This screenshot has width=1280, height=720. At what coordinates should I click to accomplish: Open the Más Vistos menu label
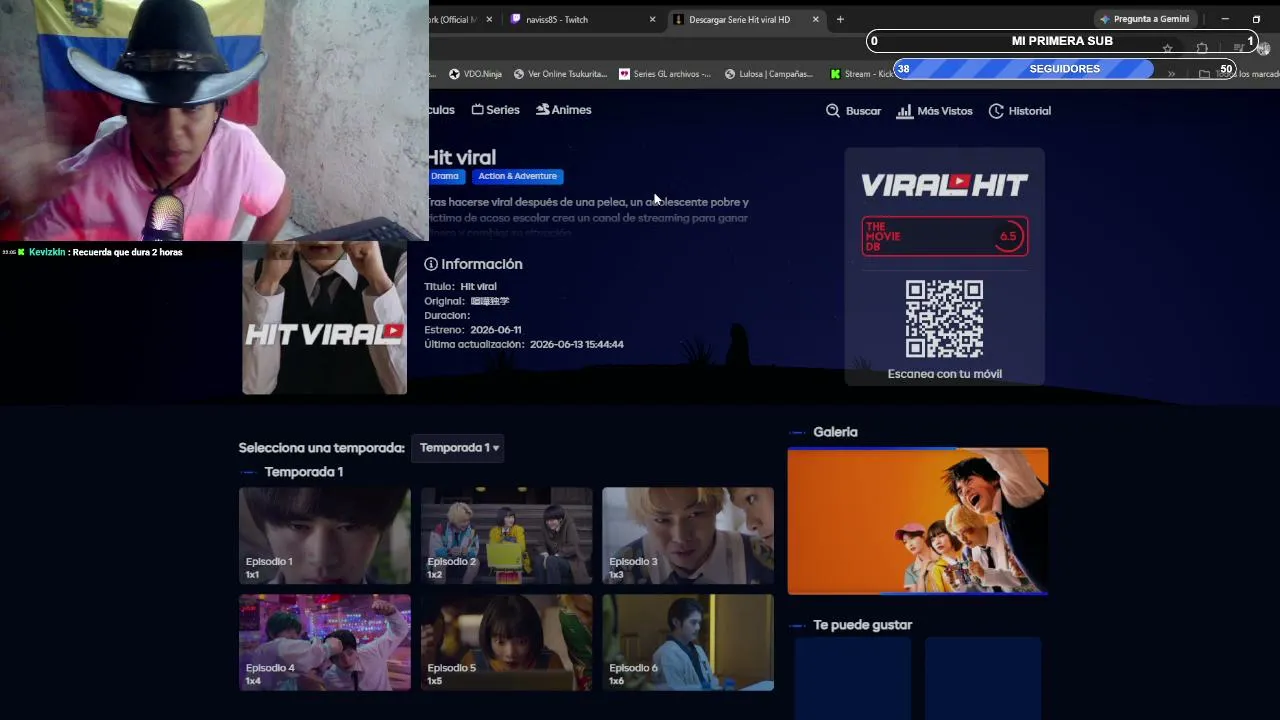945,111
